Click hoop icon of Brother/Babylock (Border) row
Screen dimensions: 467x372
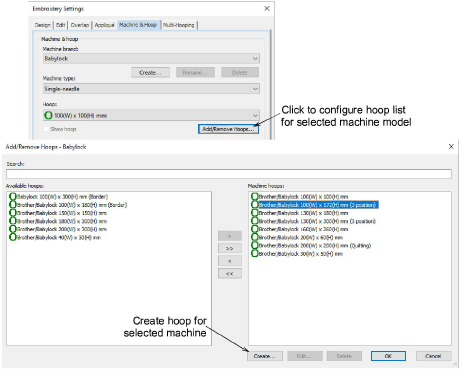[13, 205]
